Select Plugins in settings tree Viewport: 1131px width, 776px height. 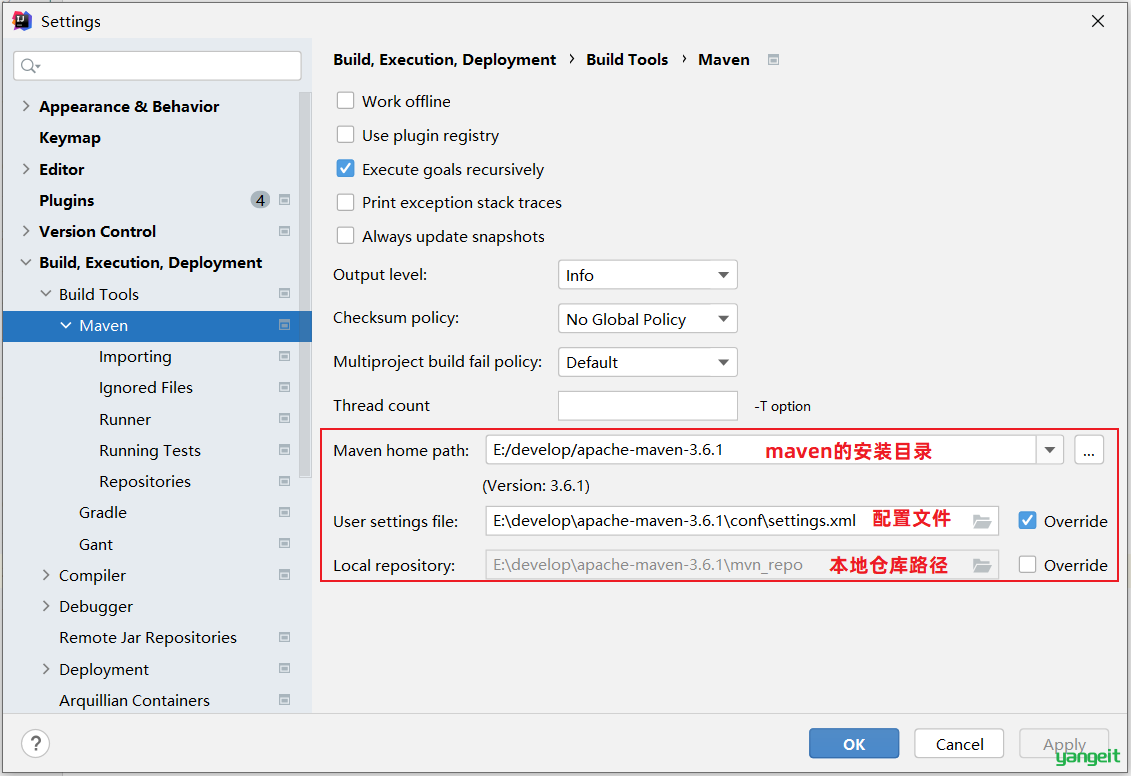point(66,200)
